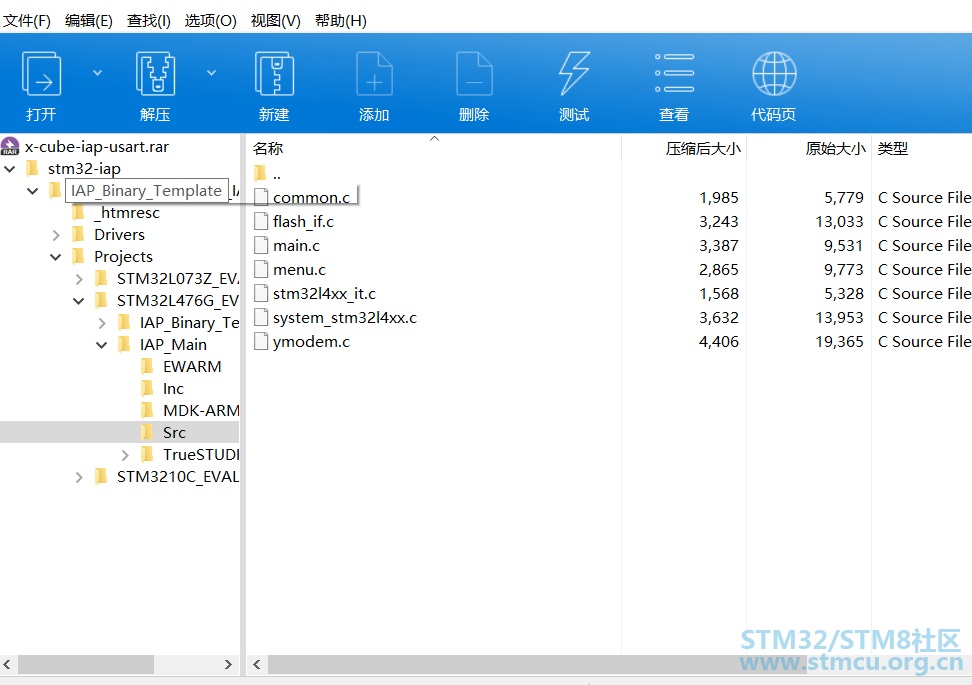Expand the Drivers folder node
The width and height of the screenshot is (972, 685).
pos(56,235)
